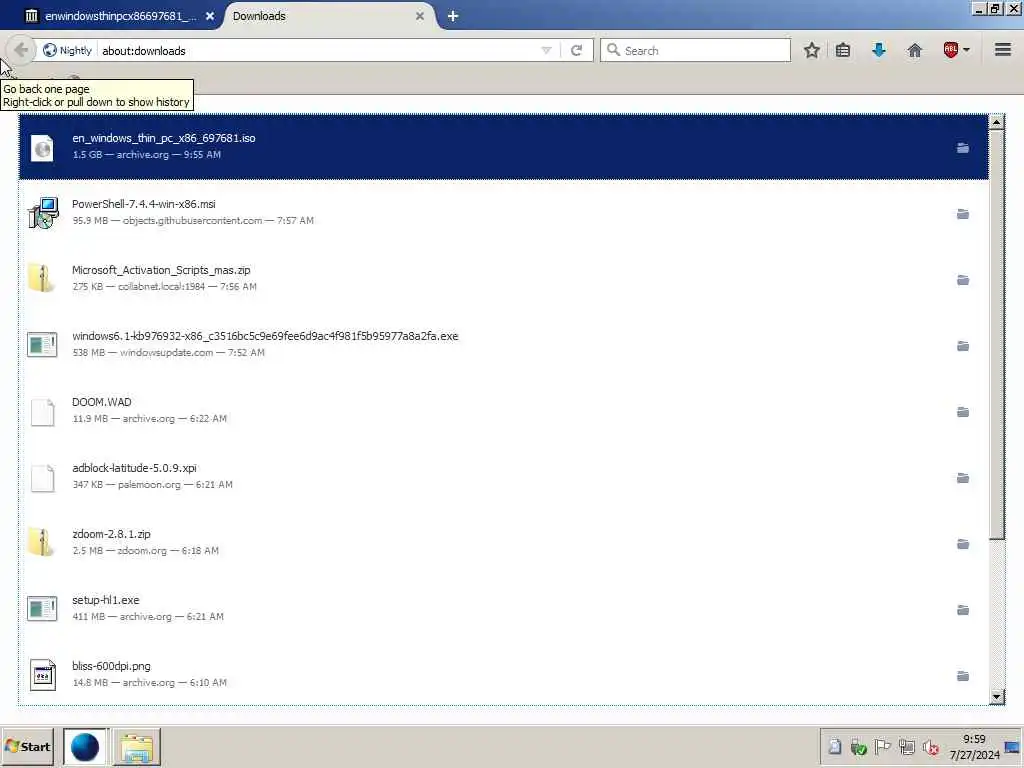Select the windows6.1-kb976932-x86 exe file name
The height and width of the screenshot is (768, 1024).
pos(265,336)
